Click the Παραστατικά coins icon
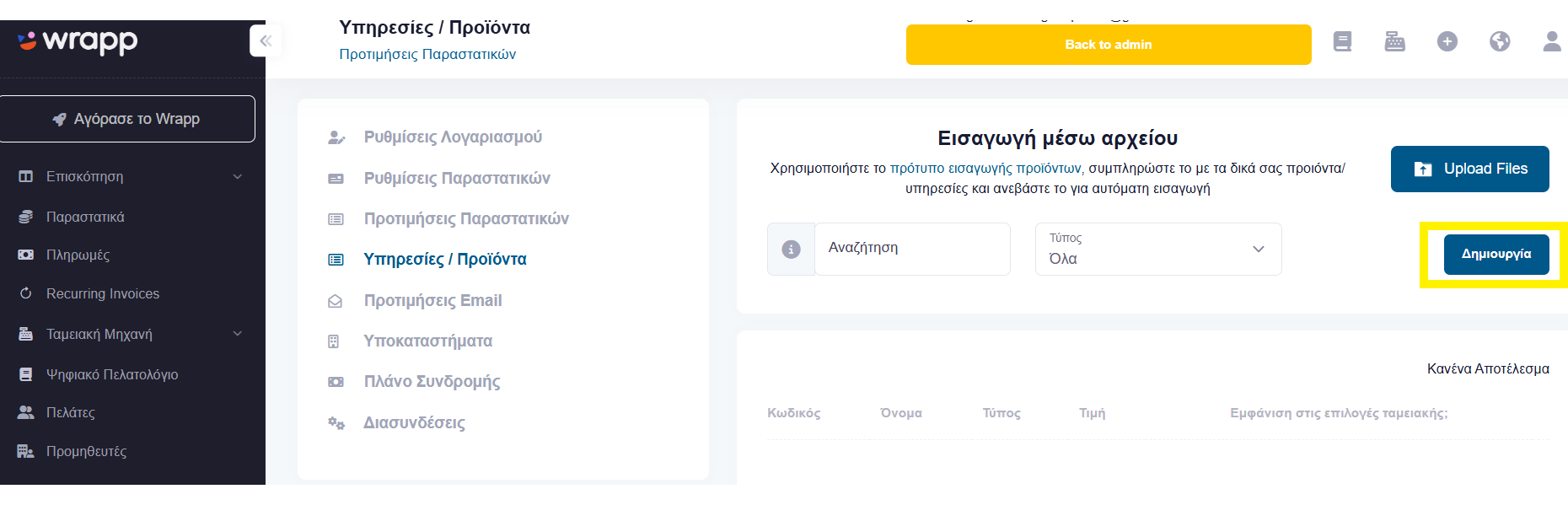The width and height of the screenshot is (1568, 505). click(26, 217)
